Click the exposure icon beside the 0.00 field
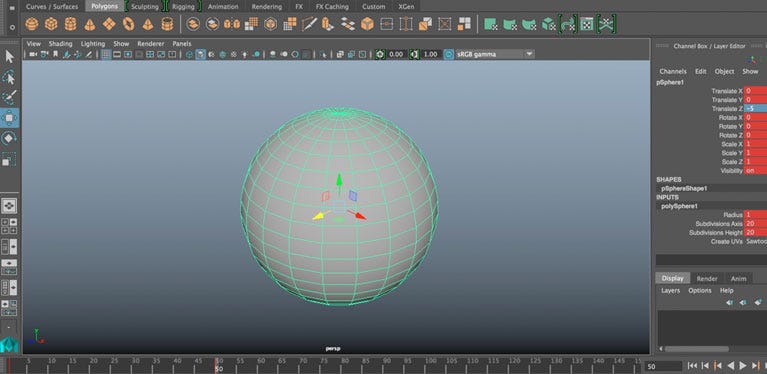The image size is (767, 374). 380,54
